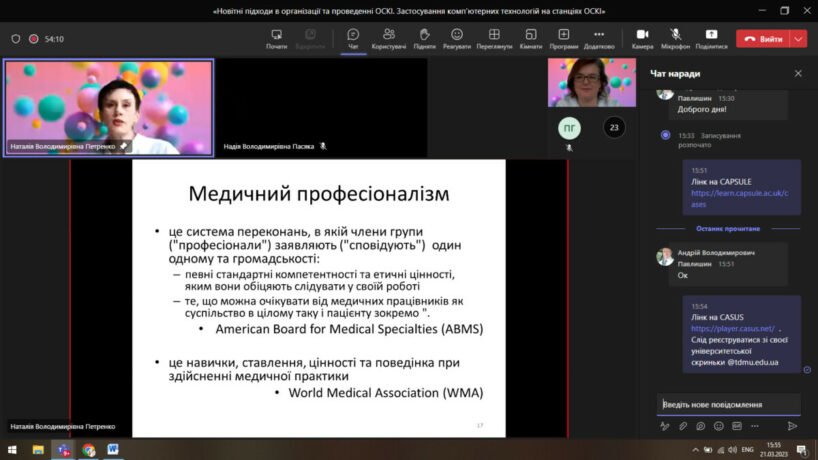Click the attach file paperclip icon

coord(683,425)
